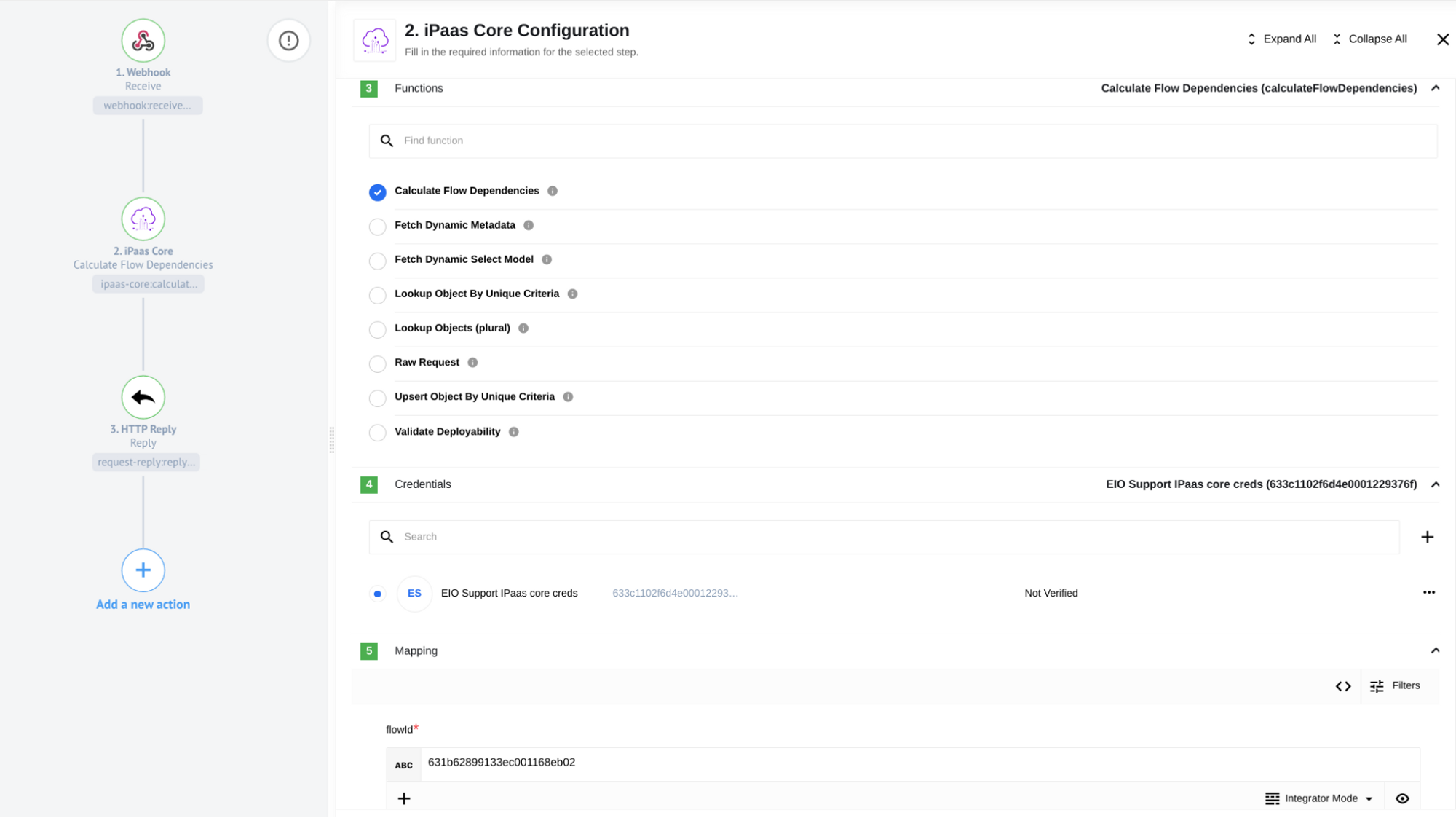Click the Functions section header title
Screen dimensions: 1456x818
pyautogui.click(x=419, y=88)
